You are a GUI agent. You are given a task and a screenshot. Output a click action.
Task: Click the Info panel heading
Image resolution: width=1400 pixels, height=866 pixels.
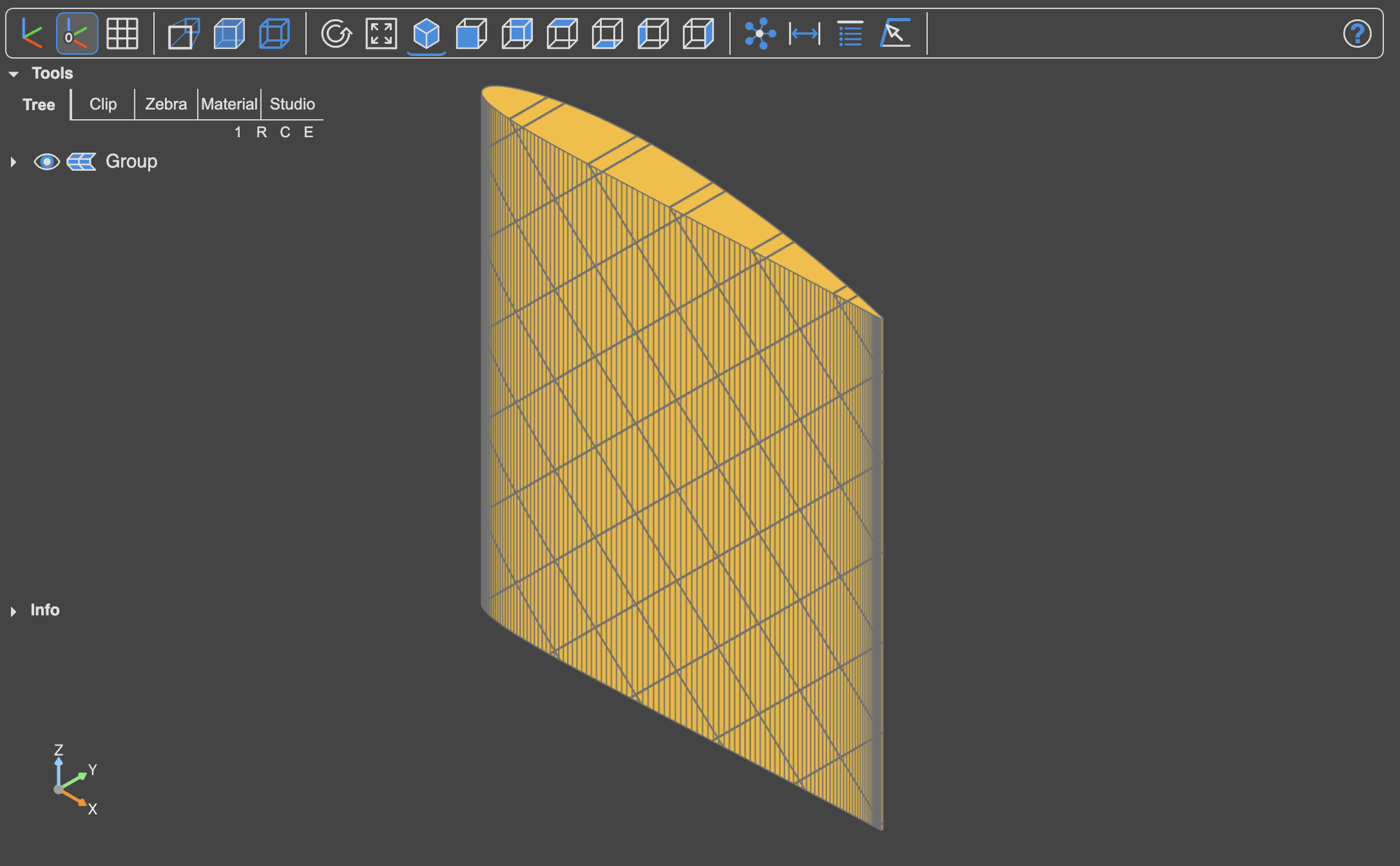[45, 610]
